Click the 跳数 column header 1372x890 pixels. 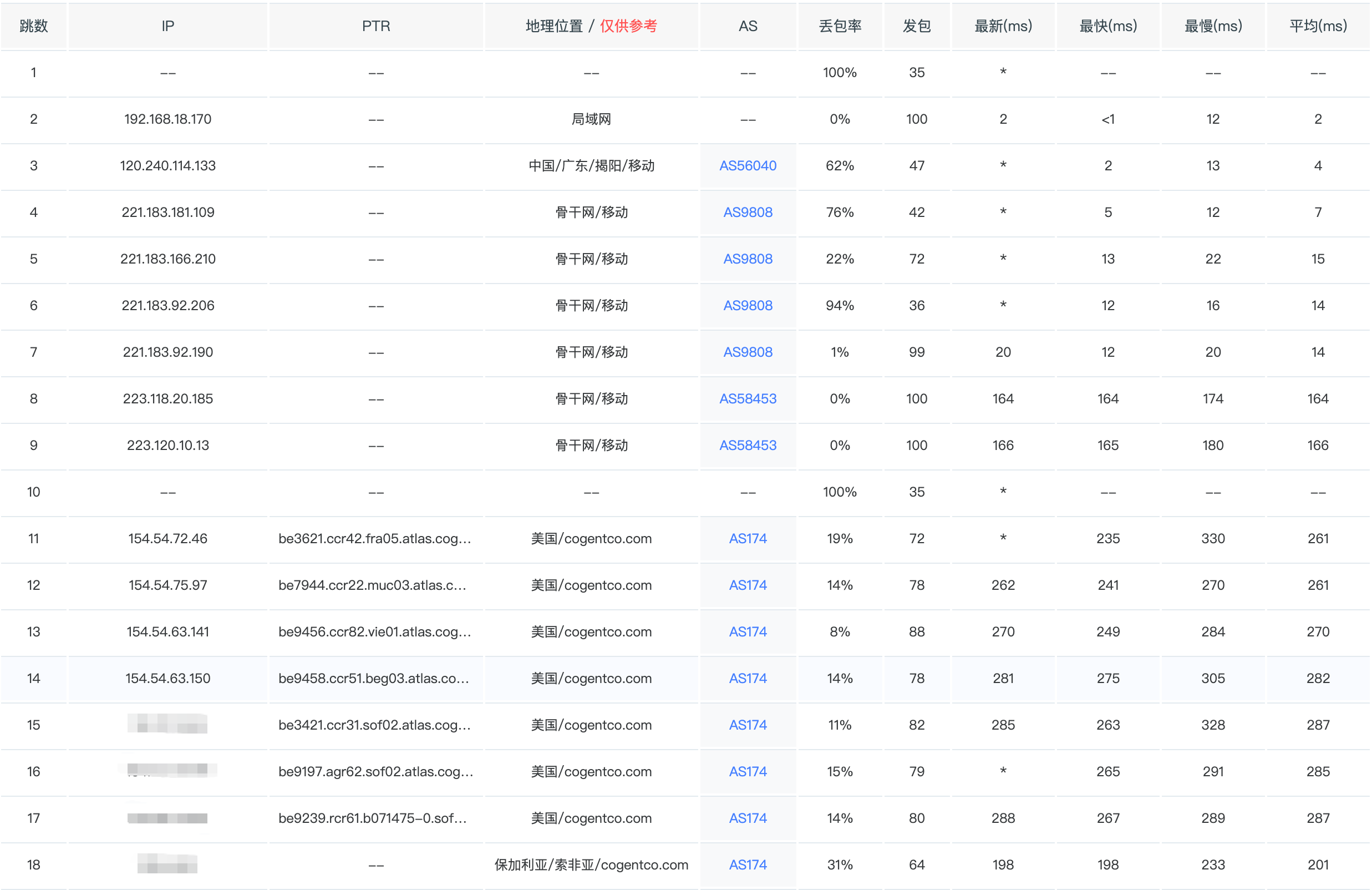tap(33, 26)
